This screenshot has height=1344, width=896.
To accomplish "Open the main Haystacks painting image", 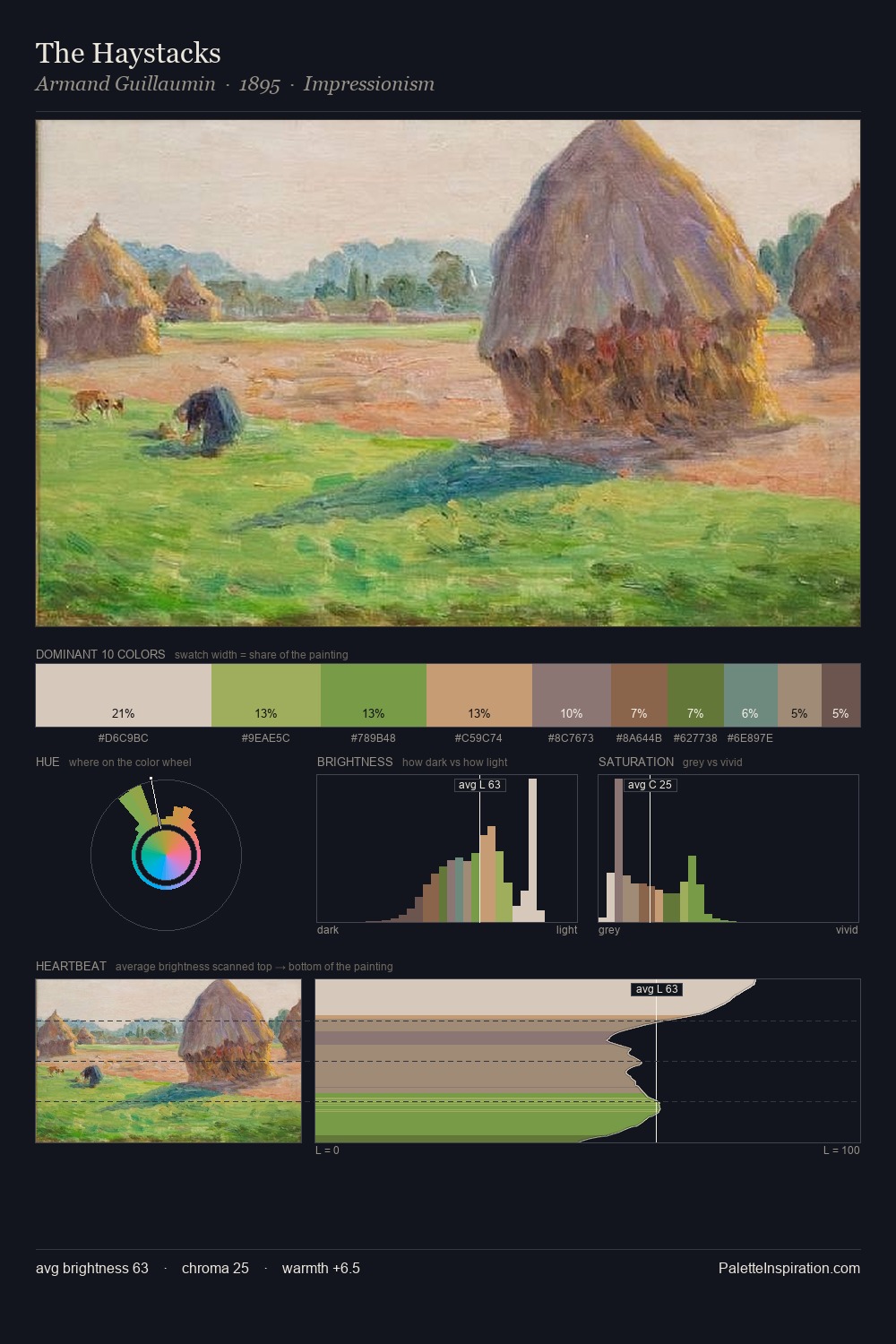I will point(448,373).
